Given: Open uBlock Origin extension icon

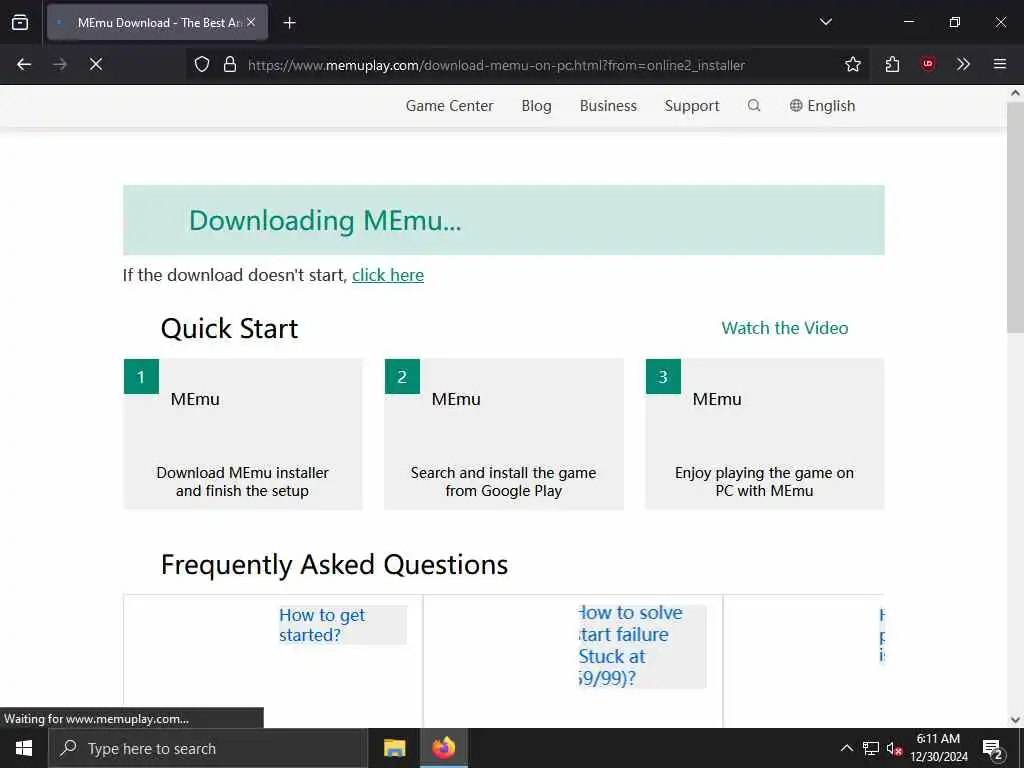Looking at the screenshot, I should click(x=927, y=64).
